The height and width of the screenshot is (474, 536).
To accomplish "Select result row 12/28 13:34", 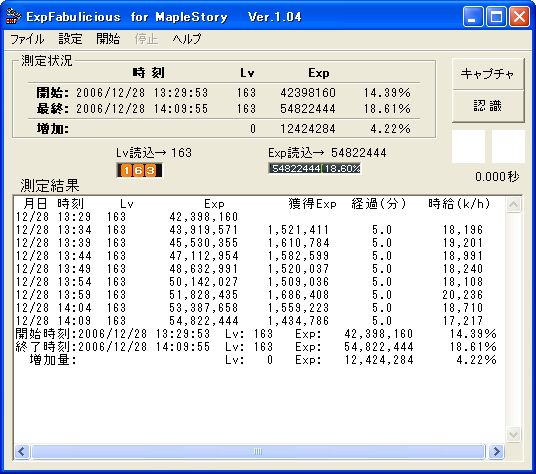I will (x=250, y=230).
